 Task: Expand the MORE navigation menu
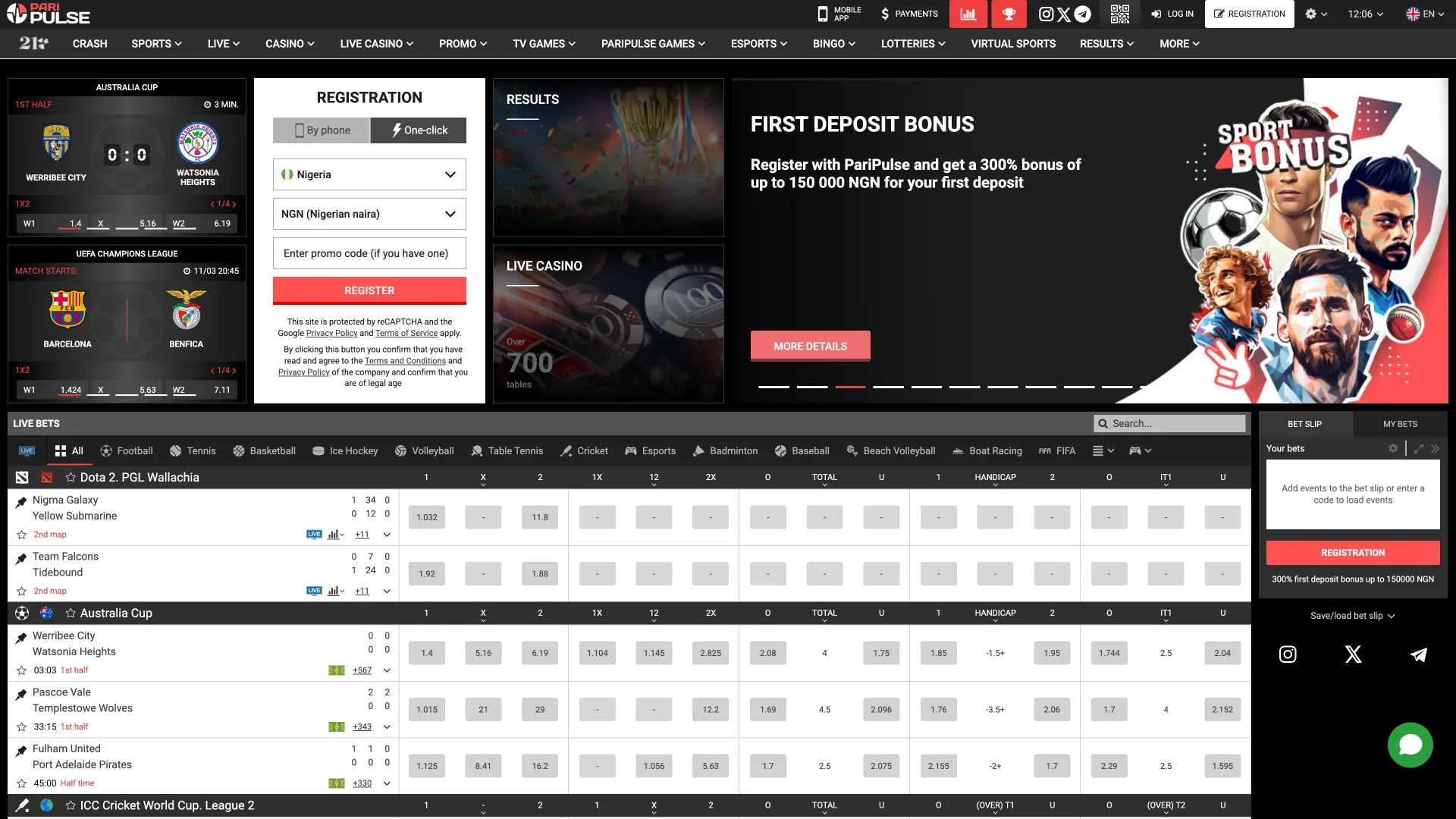tap(1179, 44)
